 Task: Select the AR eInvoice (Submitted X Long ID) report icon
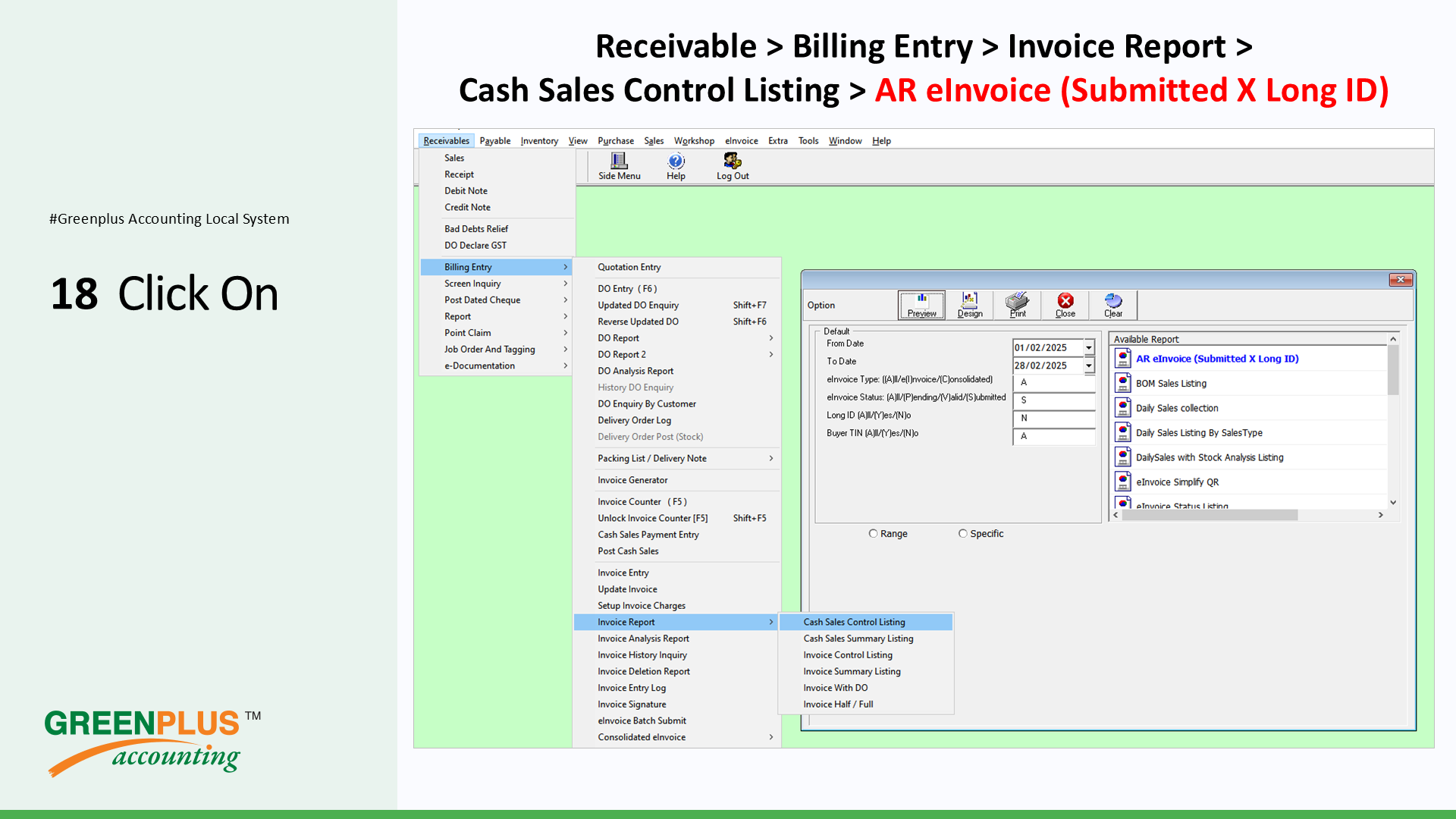[1123, 359]
